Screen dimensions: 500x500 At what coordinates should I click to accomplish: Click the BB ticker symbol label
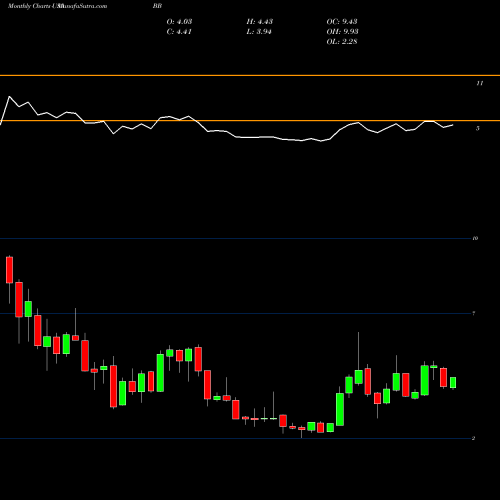point(157,6)
